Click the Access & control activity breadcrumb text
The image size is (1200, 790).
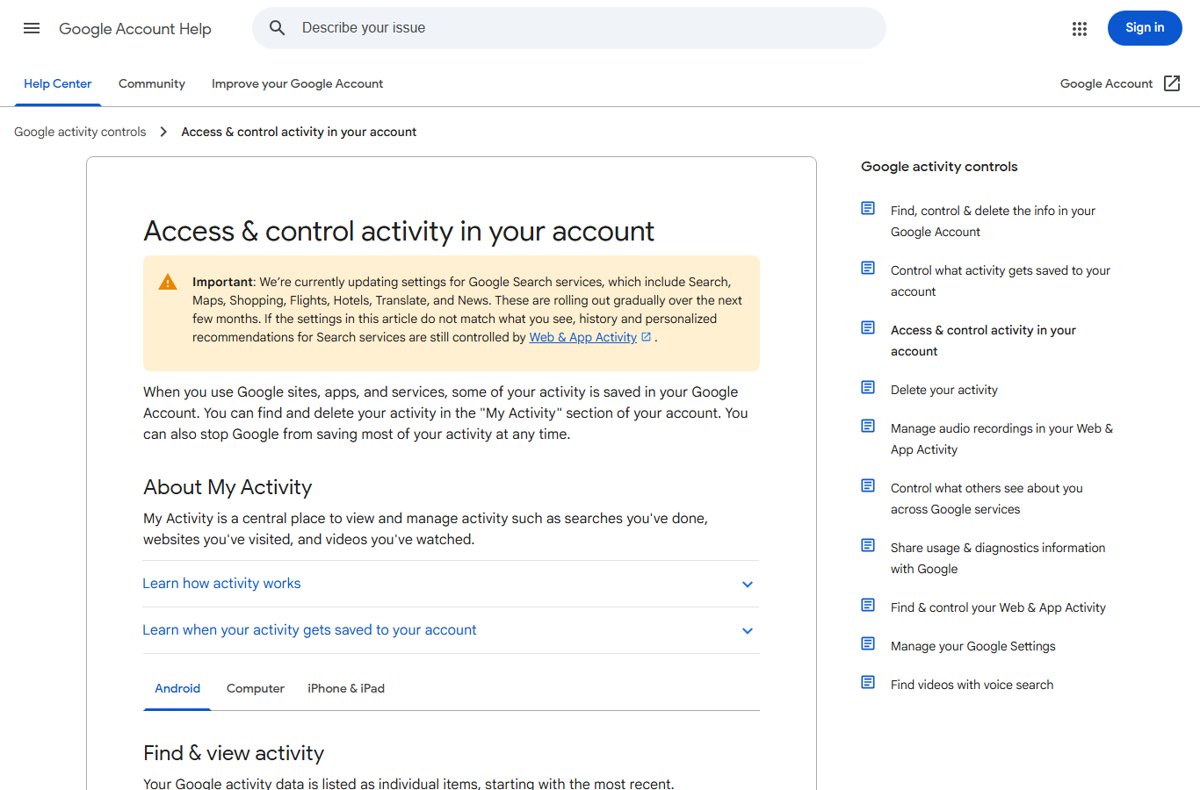[299, 132]
